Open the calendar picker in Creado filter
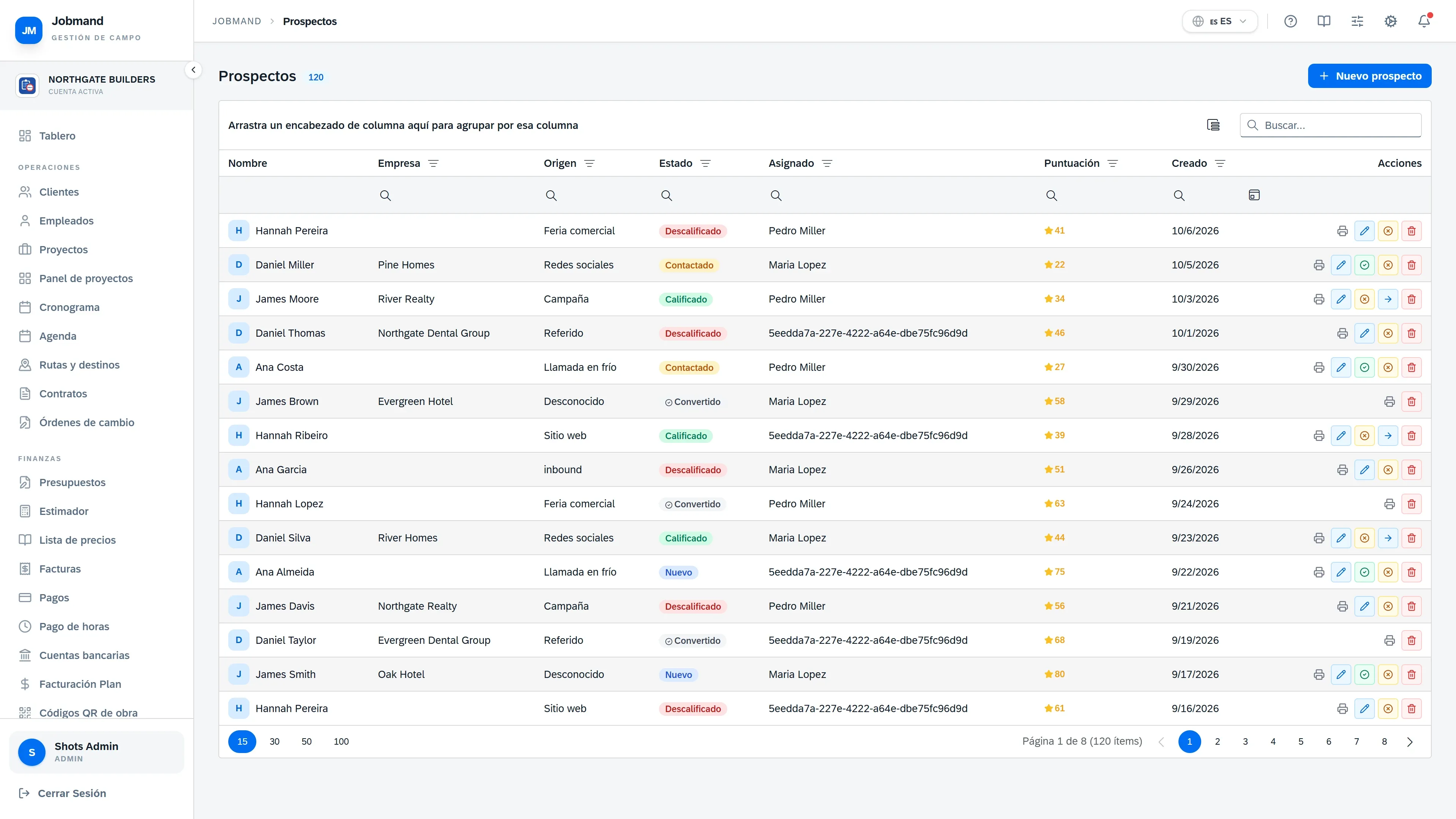Image resolution: width=1456 pixels, height=819 pixels. (x=1254, y=195)
